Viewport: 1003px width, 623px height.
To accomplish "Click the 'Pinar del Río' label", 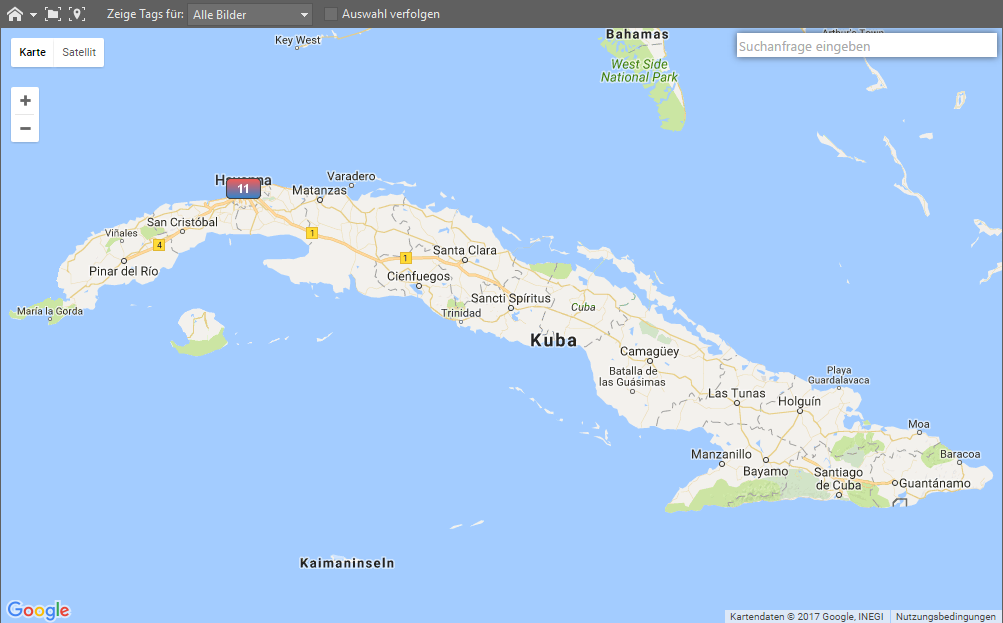I will (123, 271).
